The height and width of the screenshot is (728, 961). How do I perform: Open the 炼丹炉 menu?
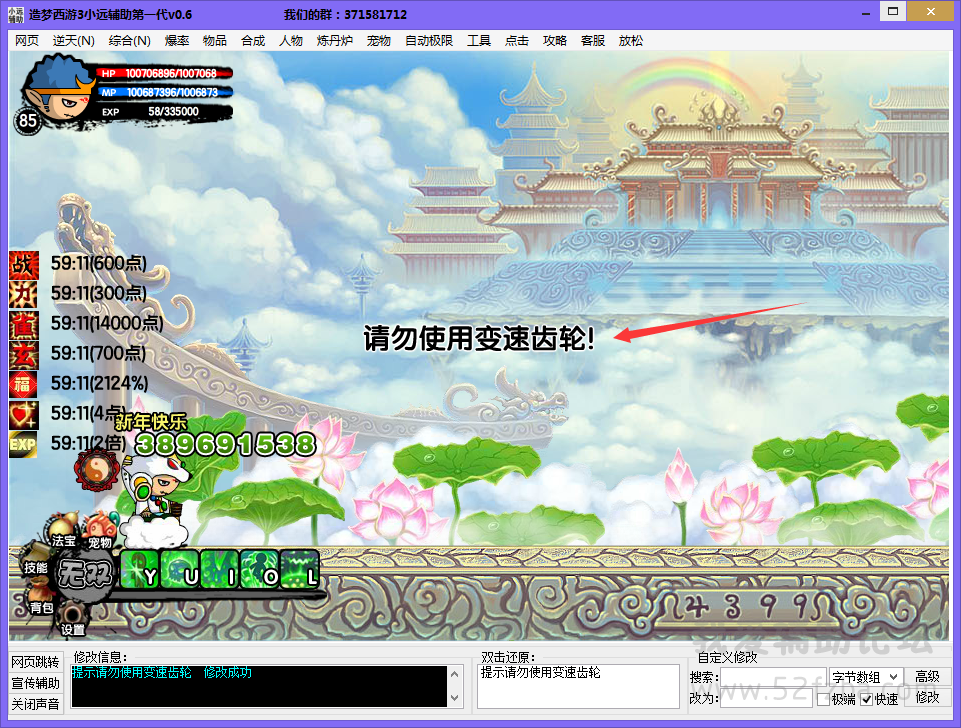pyautogui.click(x=335, y=41)
